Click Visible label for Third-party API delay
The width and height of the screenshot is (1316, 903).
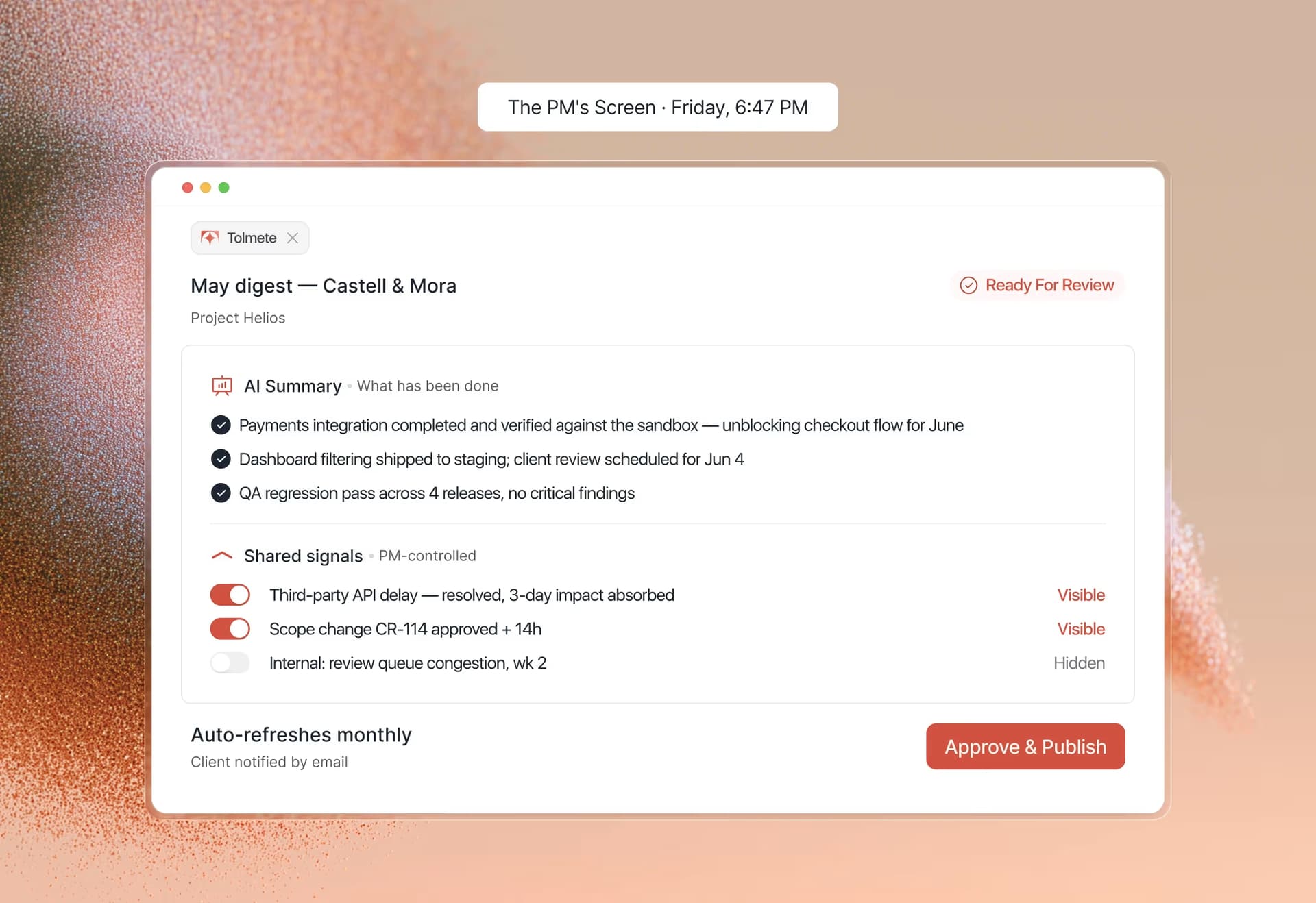click(x=1081, y=595)
